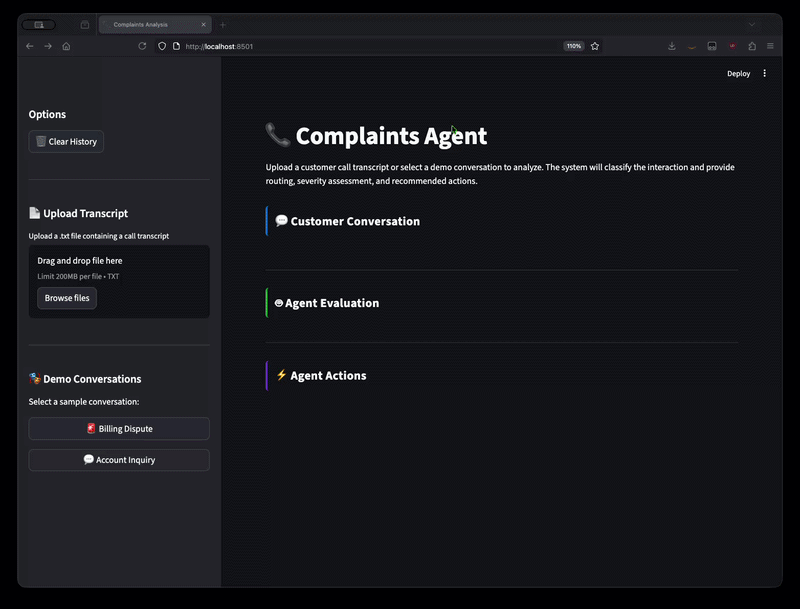
Task: Switch to the Complaints Analysis tab
Action: pyautogui.click(x=155, y=24)
